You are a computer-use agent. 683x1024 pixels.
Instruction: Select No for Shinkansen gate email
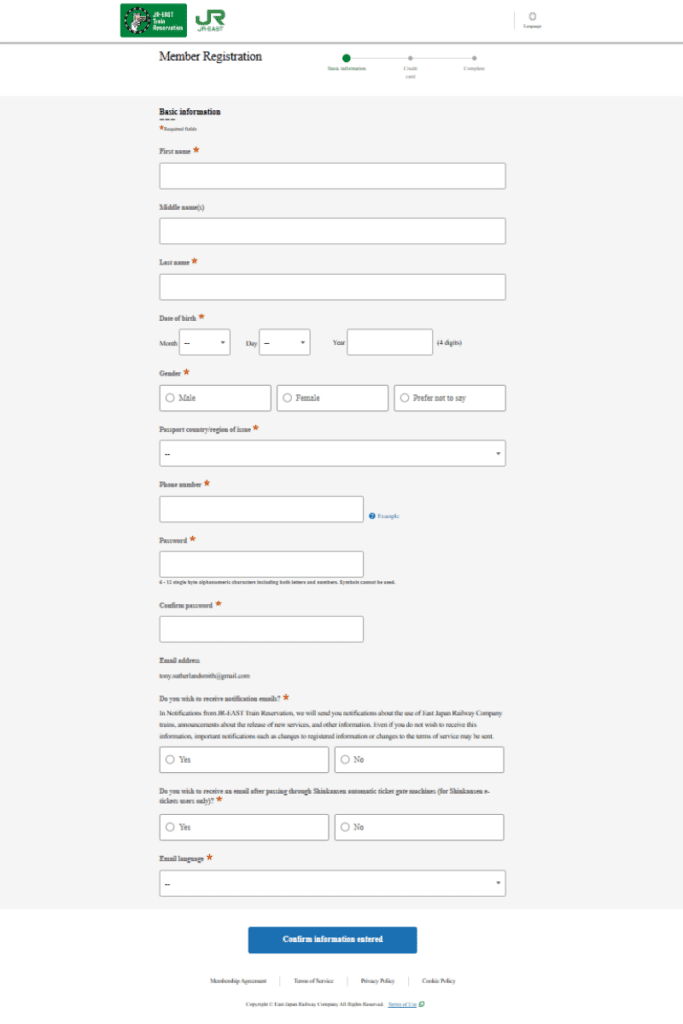tap(344, 827)
